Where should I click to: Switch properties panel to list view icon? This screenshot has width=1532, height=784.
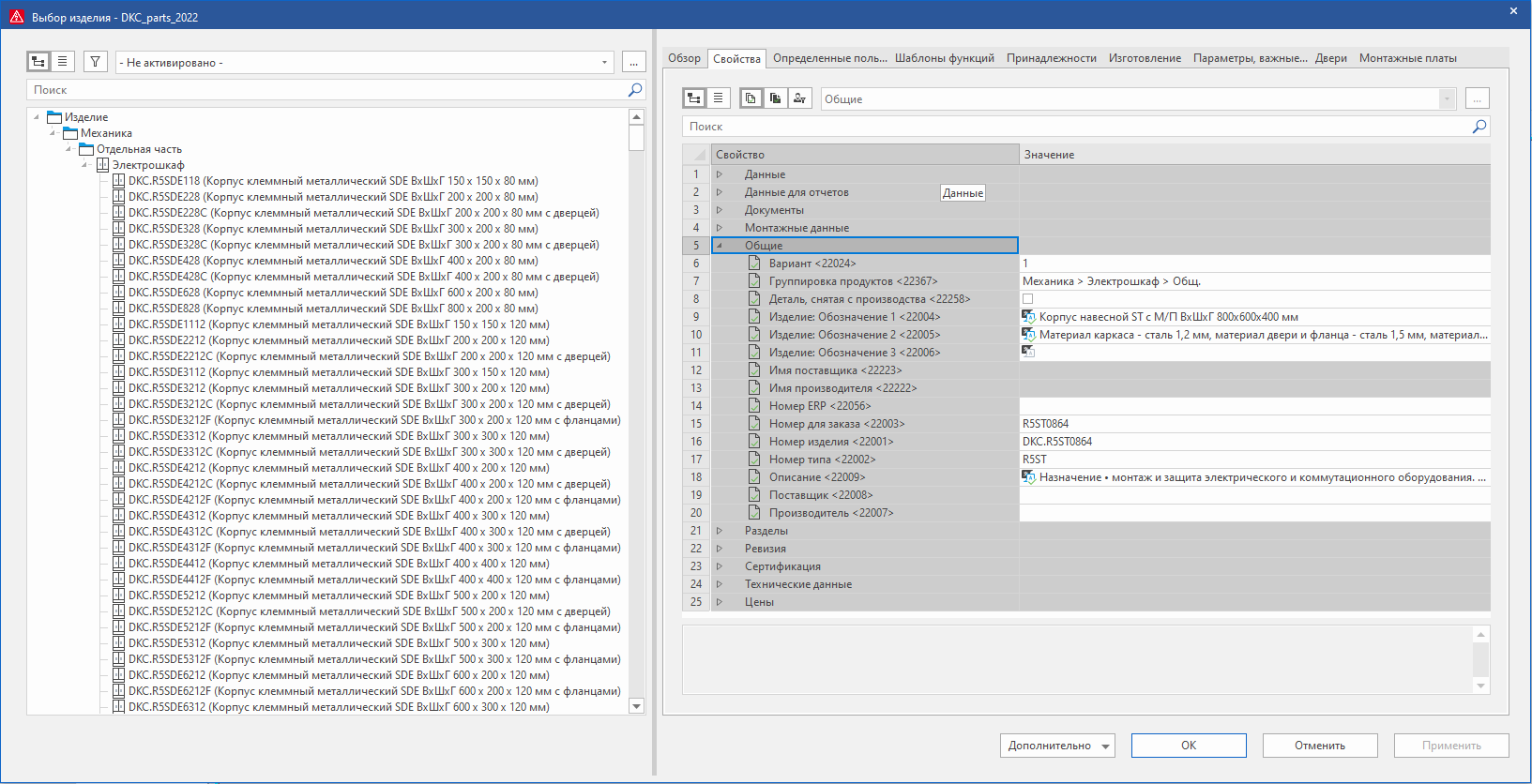718,98
